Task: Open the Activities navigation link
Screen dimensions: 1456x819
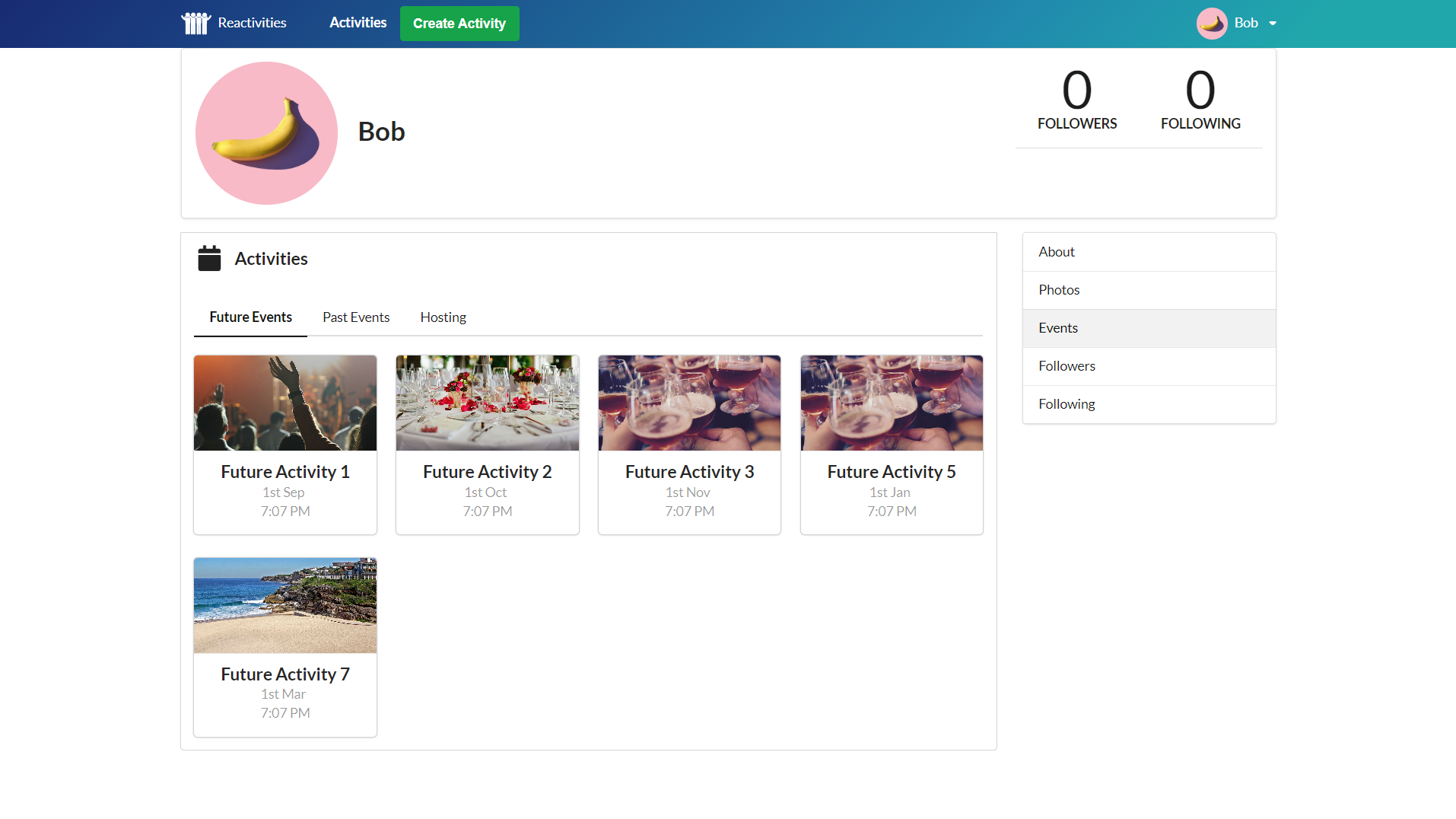Action: click(358, 23)
